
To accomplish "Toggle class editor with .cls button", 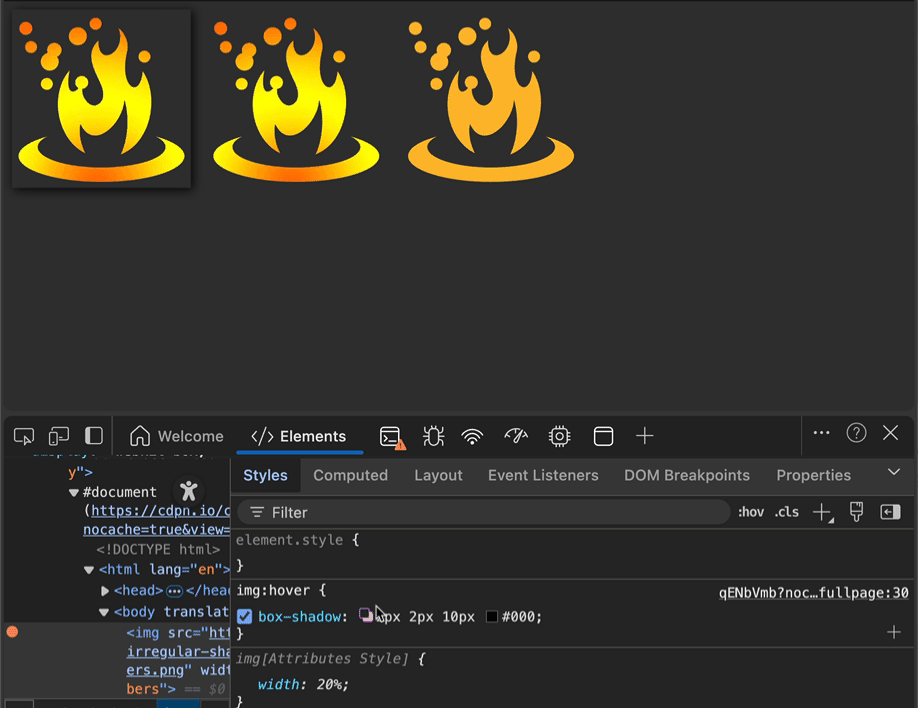I will click(x=786, y=511).
